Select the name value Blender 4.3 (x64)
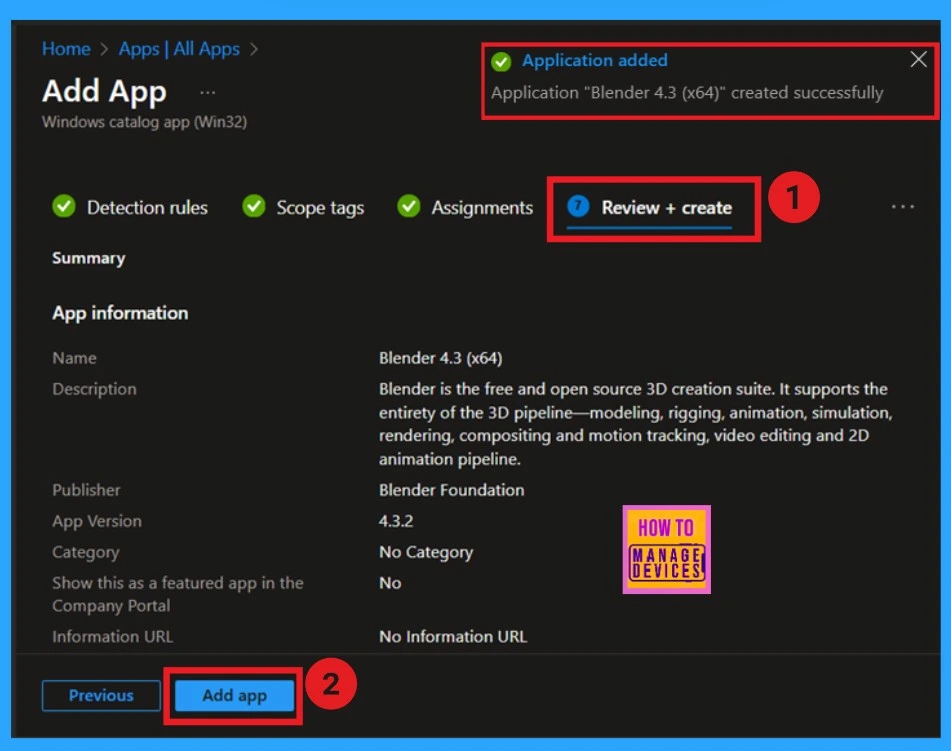The height and width of the screenshot is (751, 951). pos(440,358)
